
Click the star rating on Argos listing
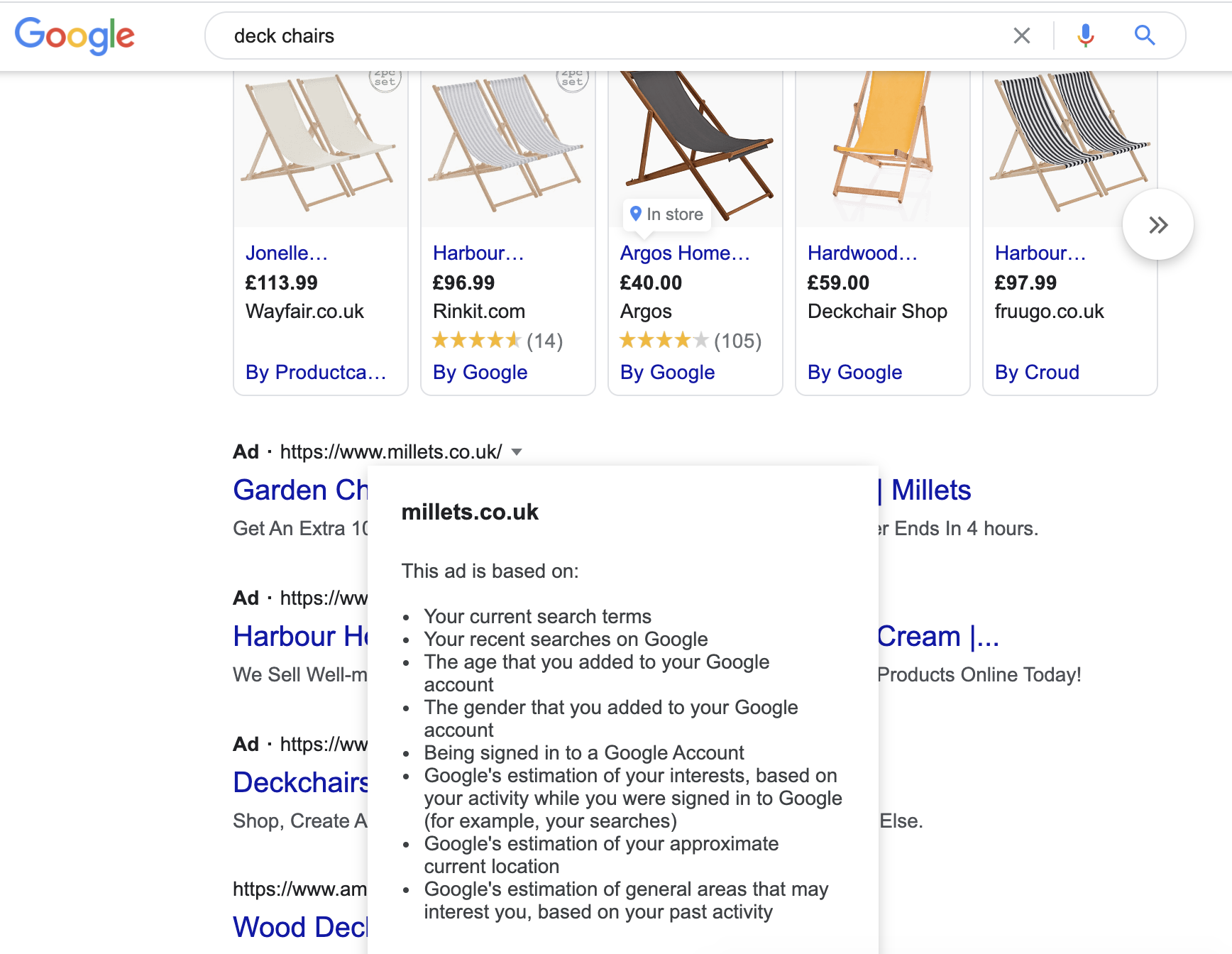[x=664, y=341]
